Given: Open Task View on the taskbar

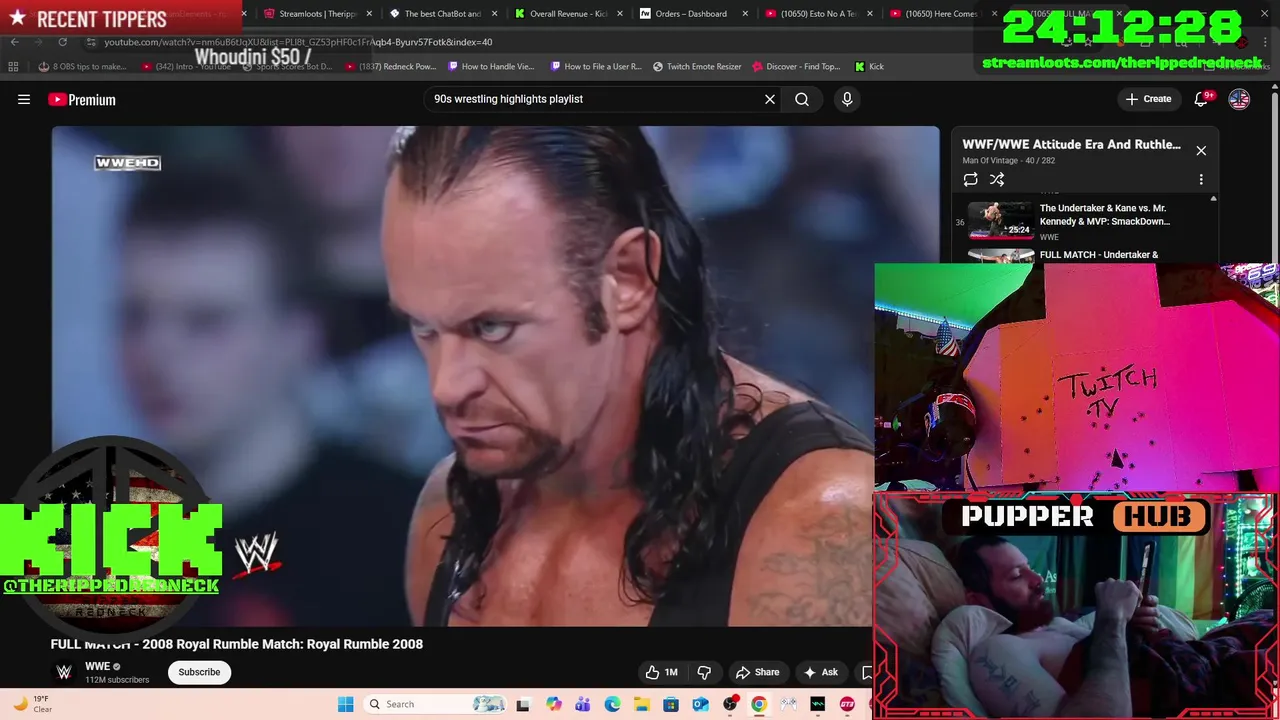Looking at the screenshot, I should tap(522, 704).
